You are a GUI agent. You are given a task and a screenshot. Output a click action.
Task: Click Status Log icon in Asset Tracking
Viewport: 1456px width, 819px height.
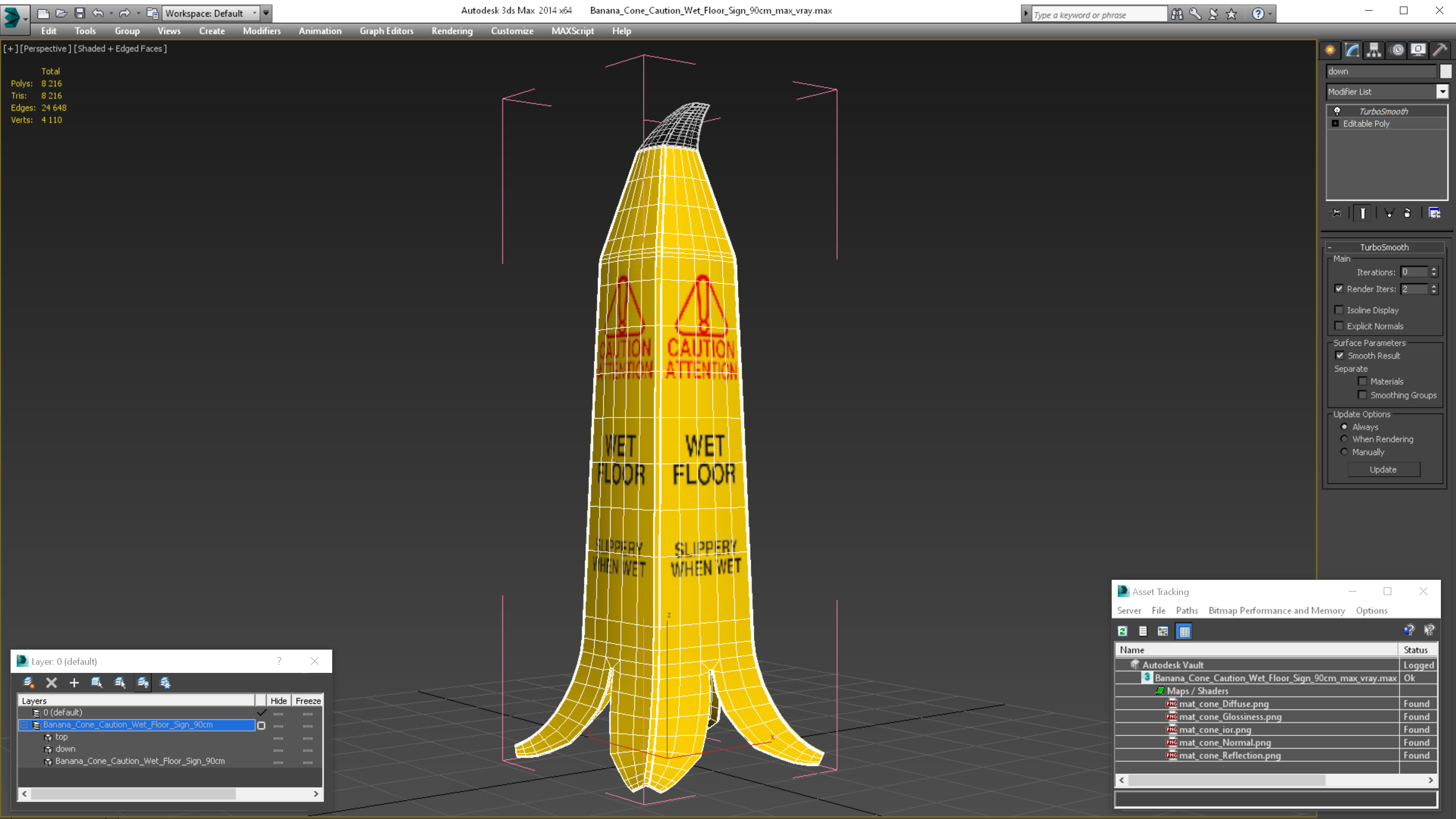pyautogui.click(x=1143, y=631)
